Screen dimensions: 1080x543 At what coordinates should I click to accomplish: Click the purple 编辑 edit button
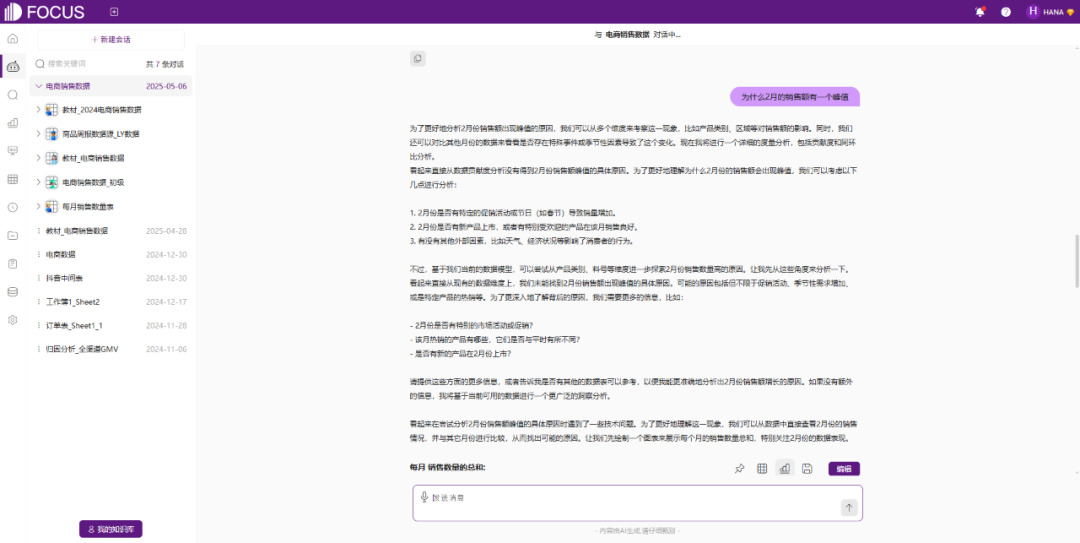pos(844,469)
